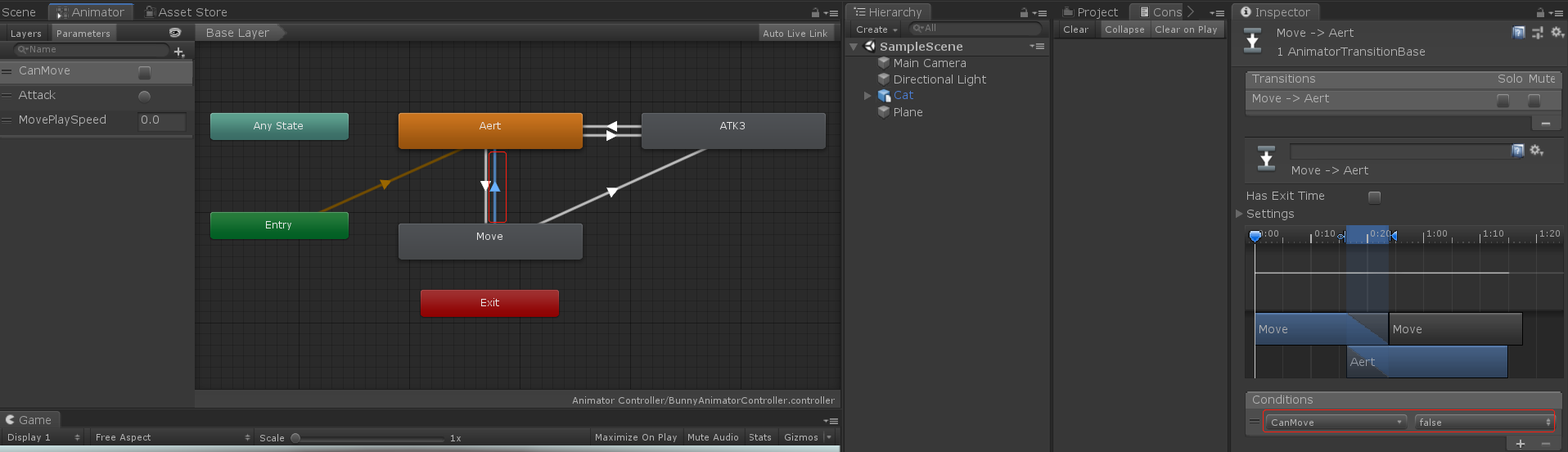Open the Display 1 dropdown in Game view
1568x452 pixels.
43,437
